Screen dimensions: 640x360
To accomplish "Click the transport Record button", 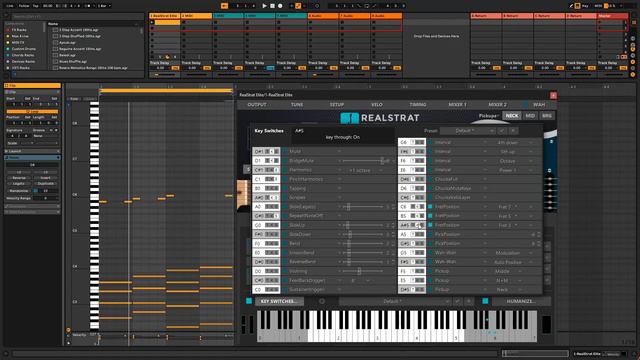I will pos(280,6).
